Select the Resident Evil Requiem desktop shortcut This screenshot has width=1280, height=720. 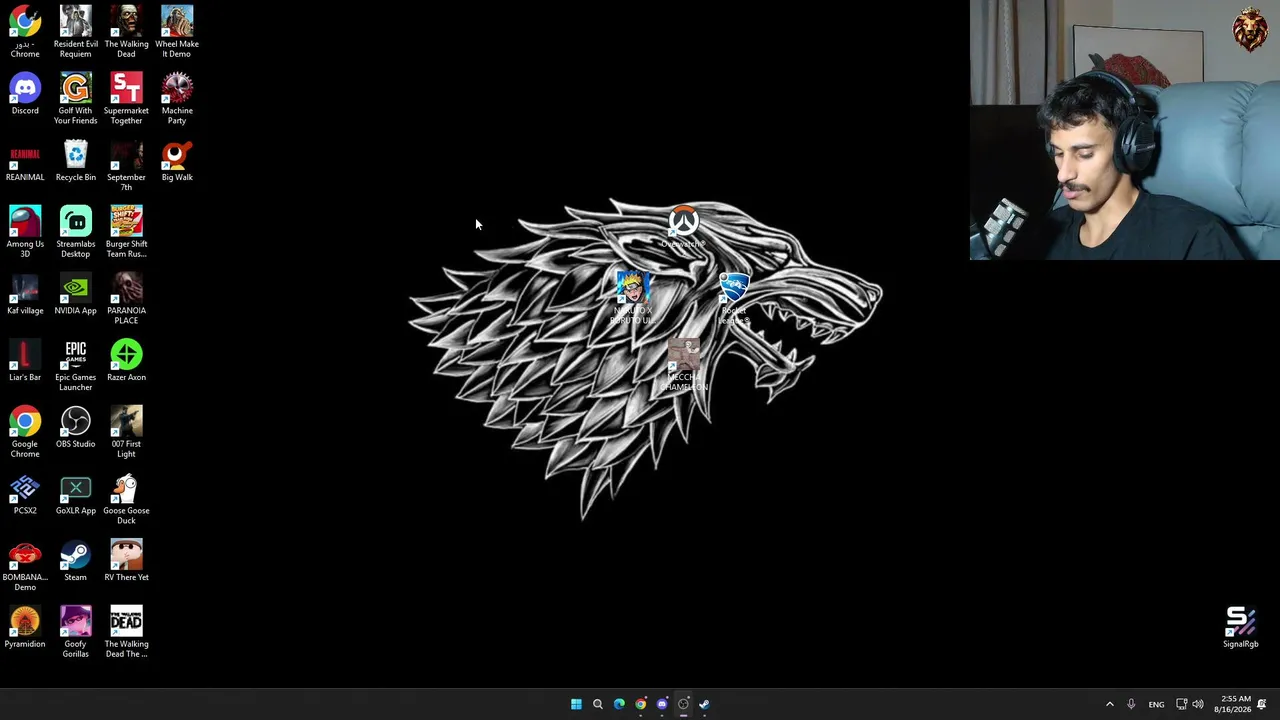(x=76, y=32)
